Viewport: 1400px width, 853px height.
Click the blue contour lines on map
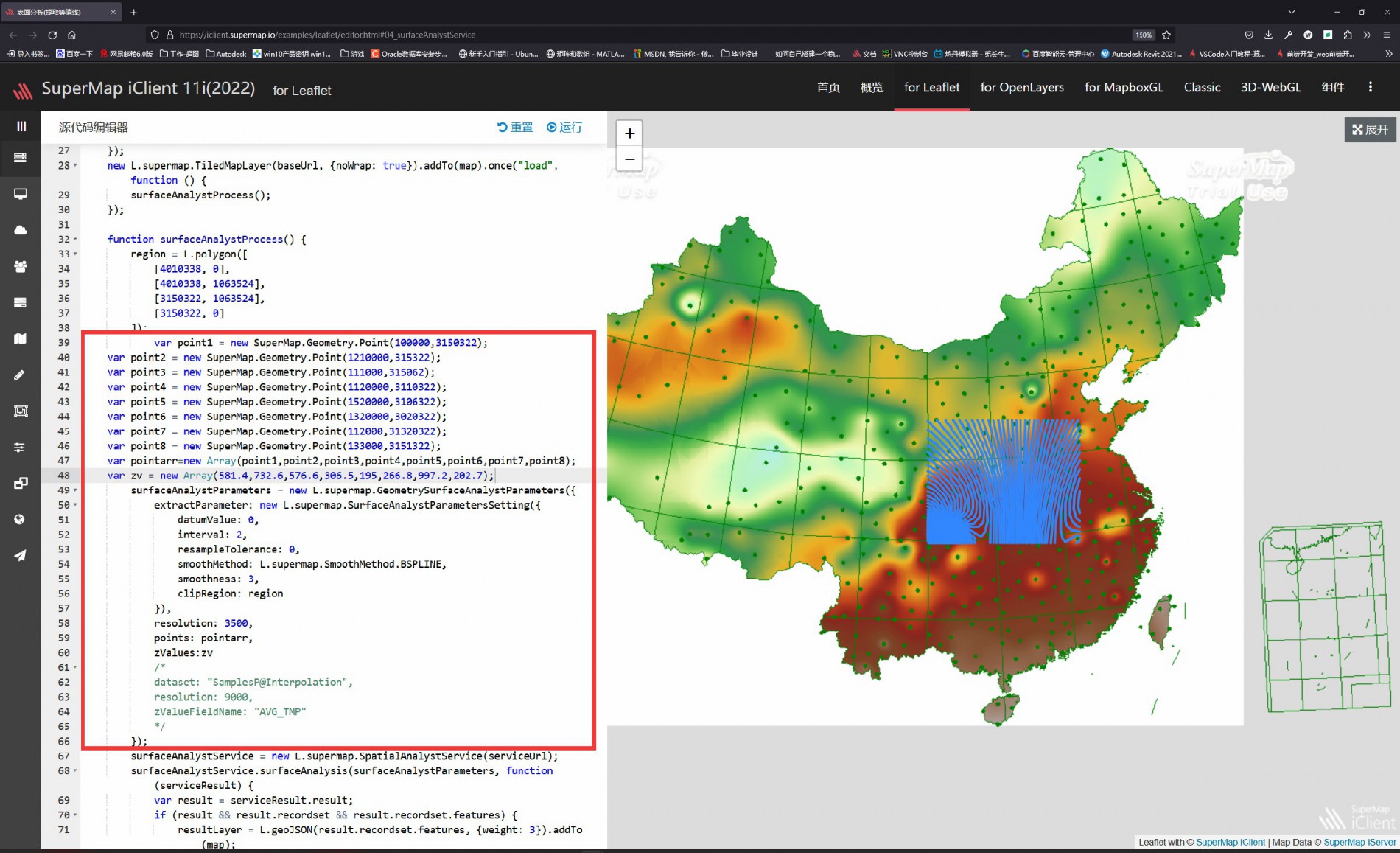point(1003,482)
